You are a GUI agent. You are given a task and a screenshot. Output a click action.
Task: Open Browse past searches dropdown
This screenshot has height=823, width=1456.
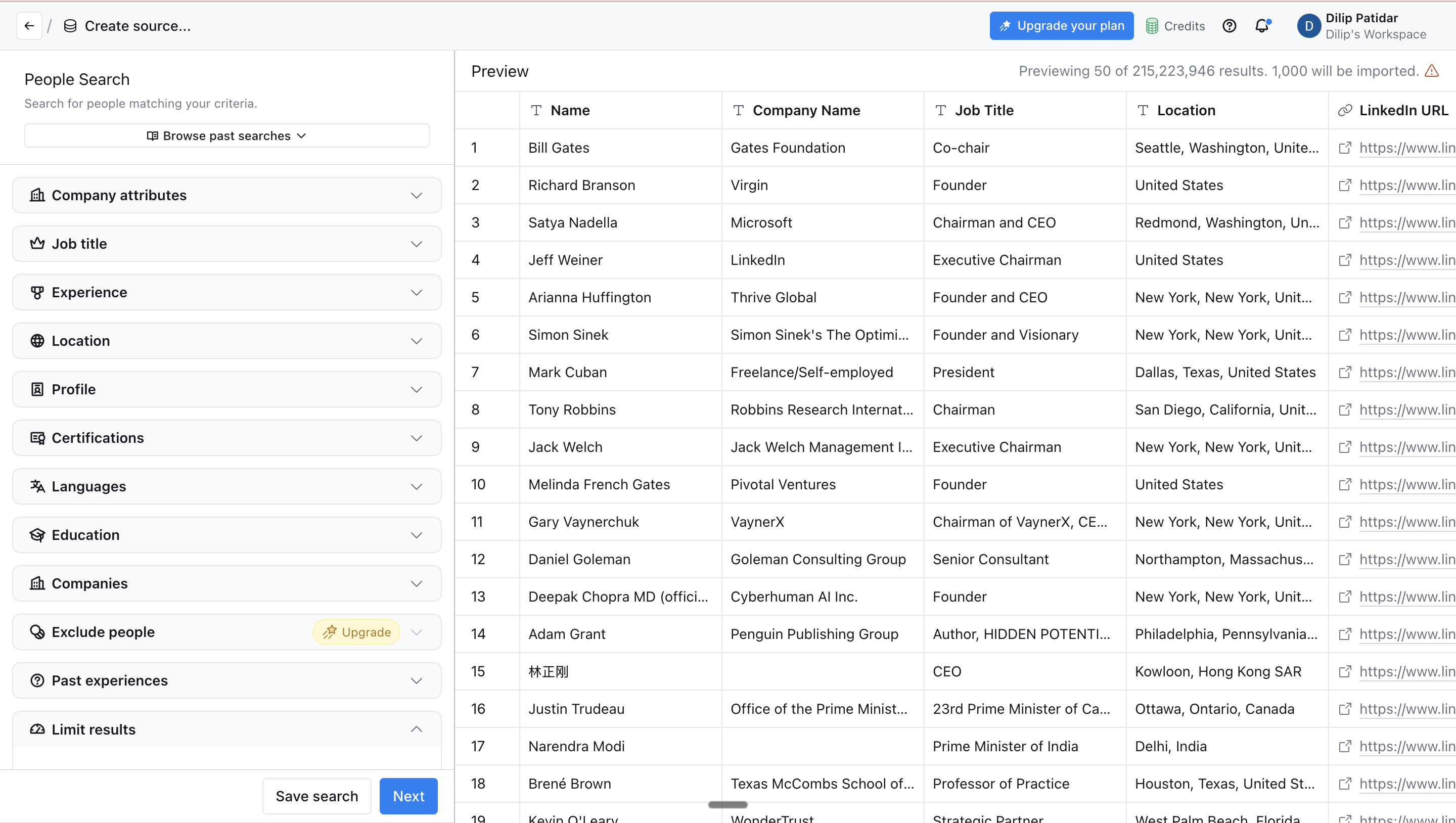(226, 135)
